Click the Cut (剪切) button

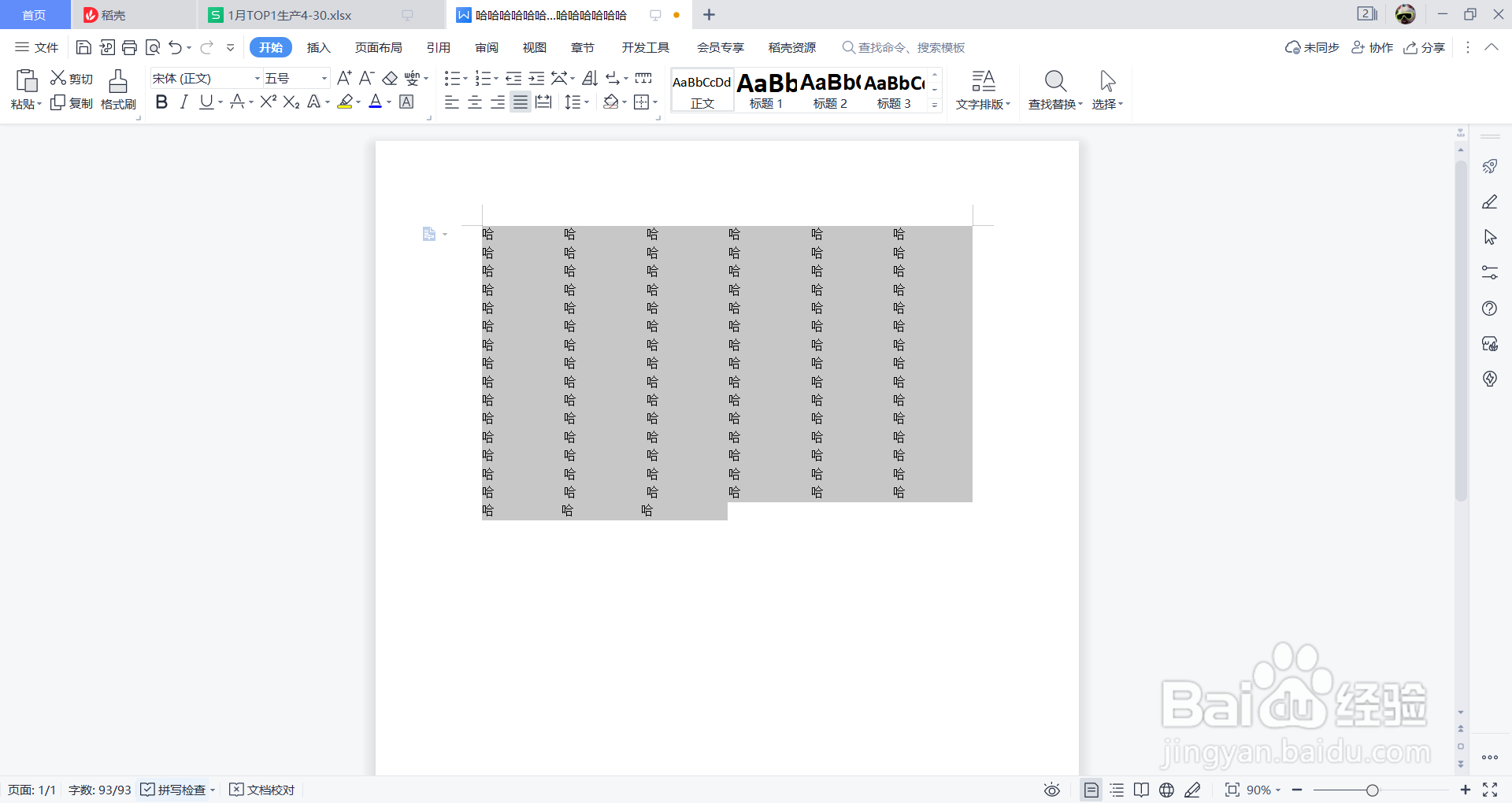[72, 79]
